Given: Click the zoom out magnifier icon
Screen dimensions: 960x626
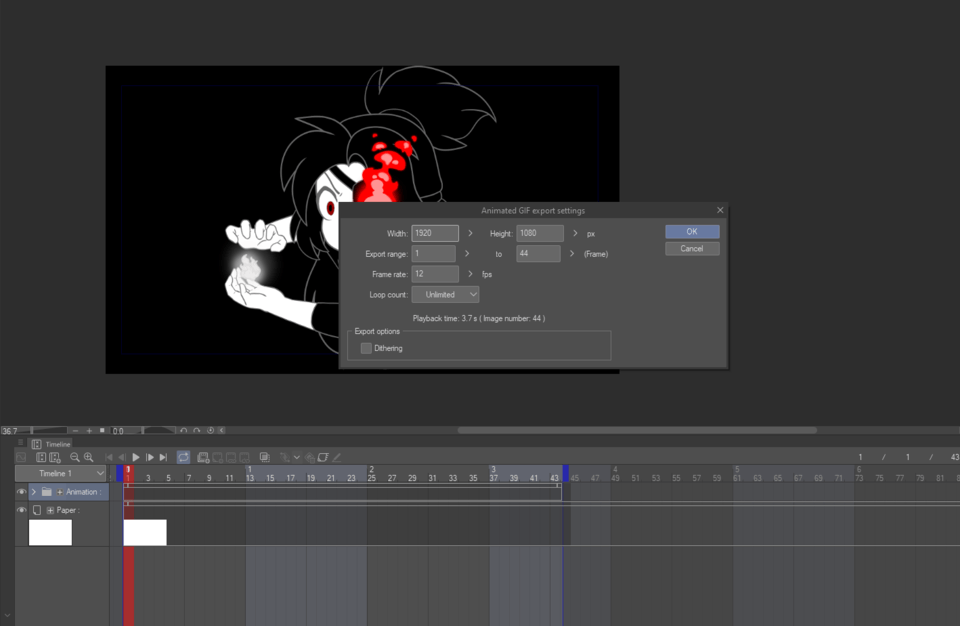Looking at the screenshot, I should pos(73,457).
